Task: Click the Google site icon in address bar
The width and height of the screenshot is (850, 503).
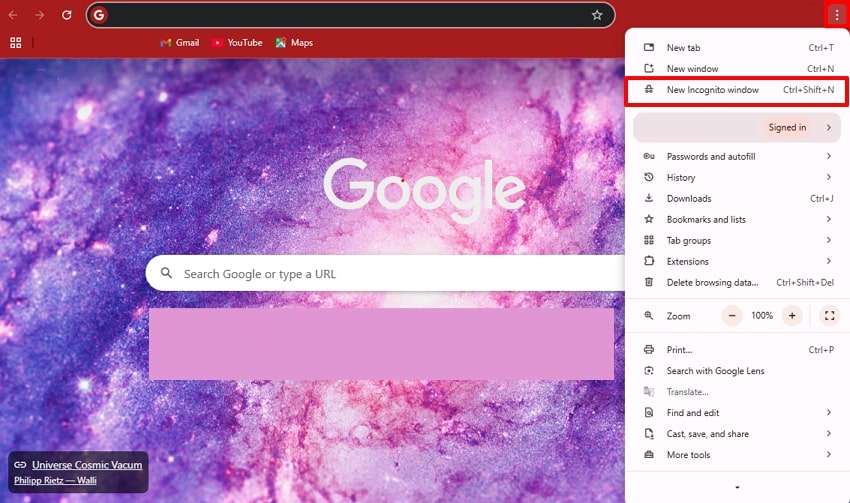Action: [99, 15]
